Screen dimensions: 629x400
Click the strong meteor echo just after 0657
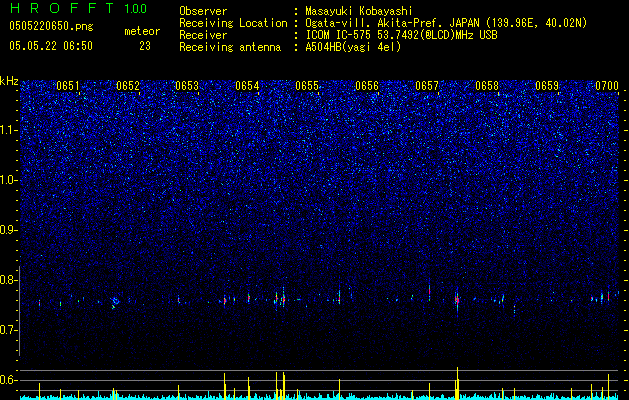[x=457, y=300]
